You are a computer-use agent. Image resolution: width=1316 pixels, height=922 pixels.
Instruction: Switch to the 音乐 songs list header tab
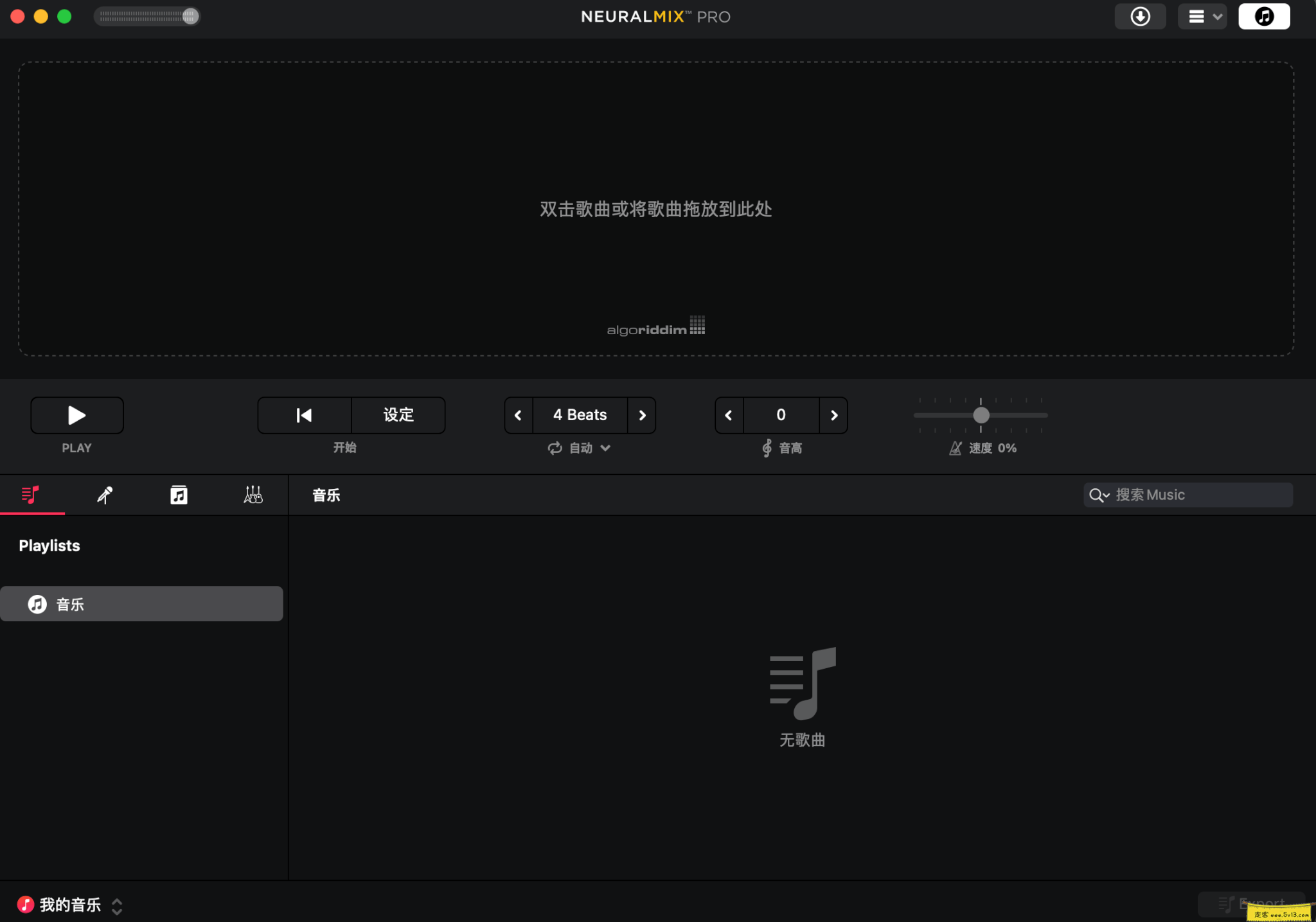coord(325,495)
